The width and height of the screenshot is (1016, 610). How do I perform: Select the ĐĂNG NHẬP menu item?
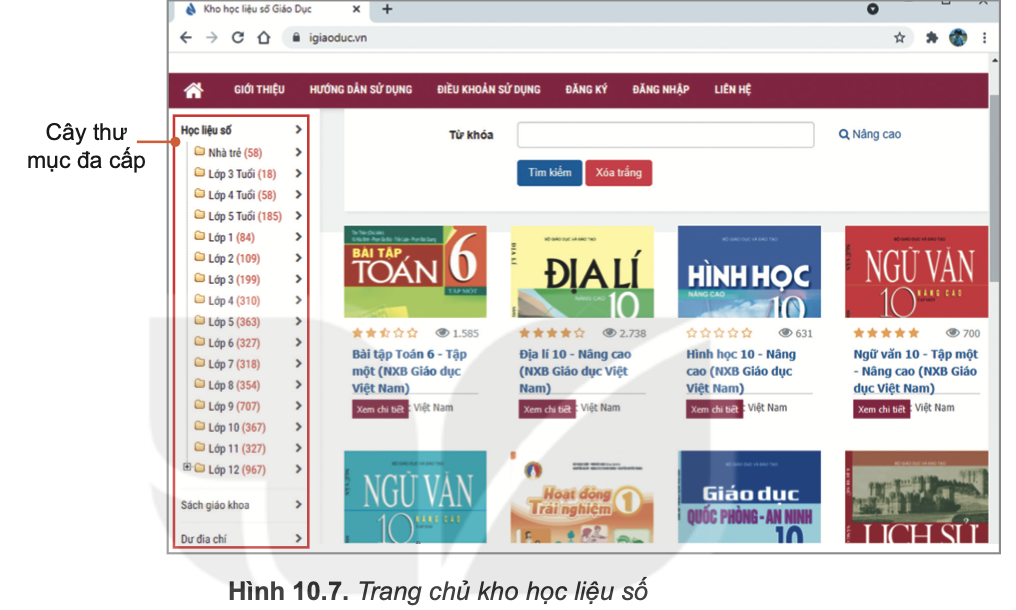(x=659, y=89)
